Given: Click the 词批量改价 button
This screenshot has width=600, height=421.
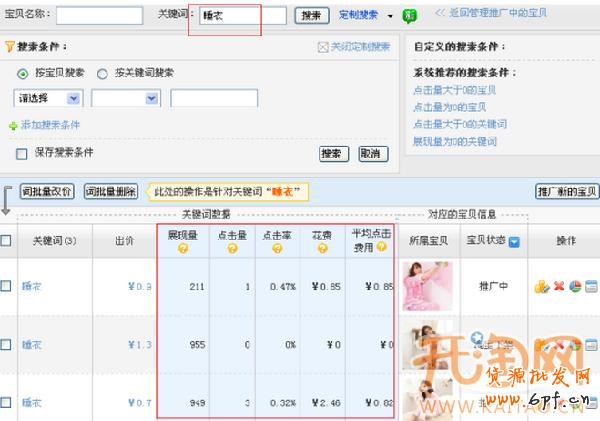Looking at the screenshot, I should tap(47, 192).
